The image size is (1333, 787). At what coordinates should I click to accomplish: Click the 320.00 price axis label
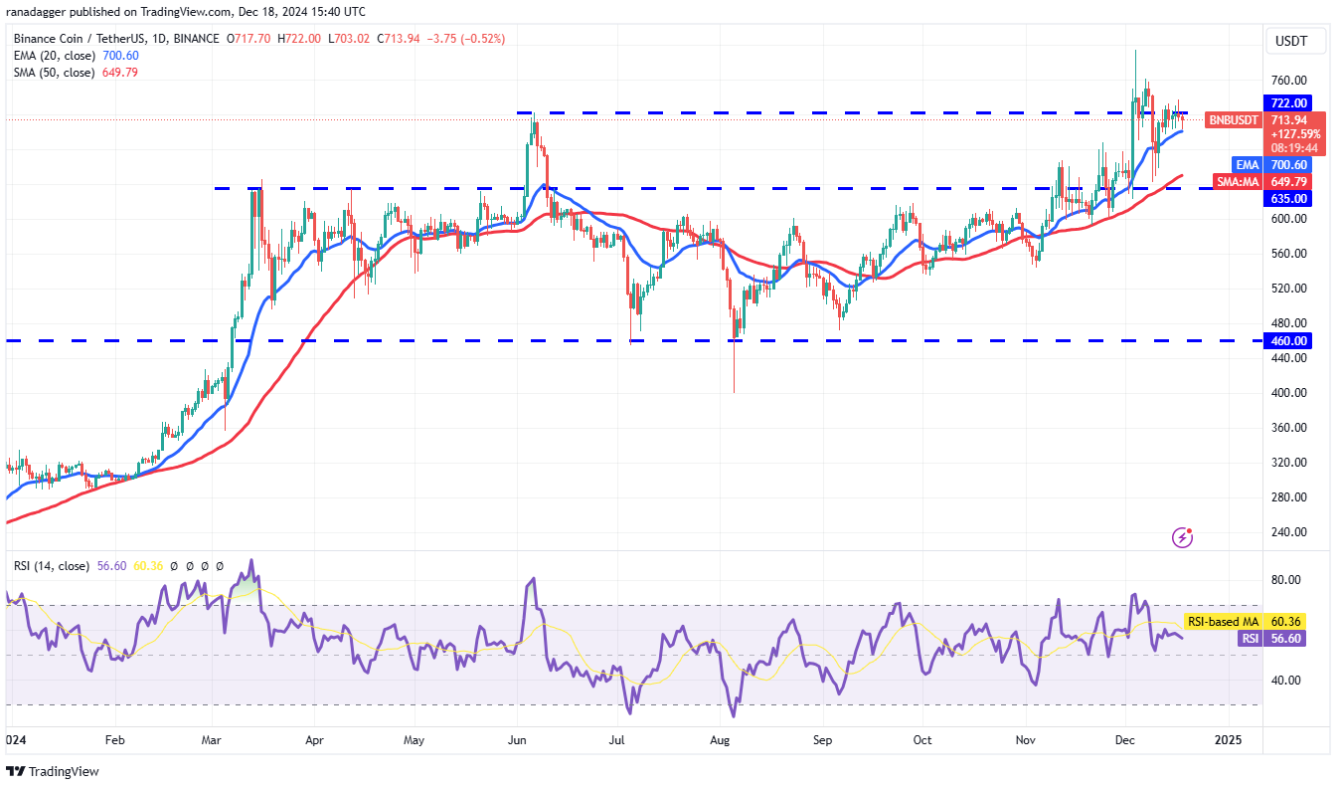pos(1289,463)
